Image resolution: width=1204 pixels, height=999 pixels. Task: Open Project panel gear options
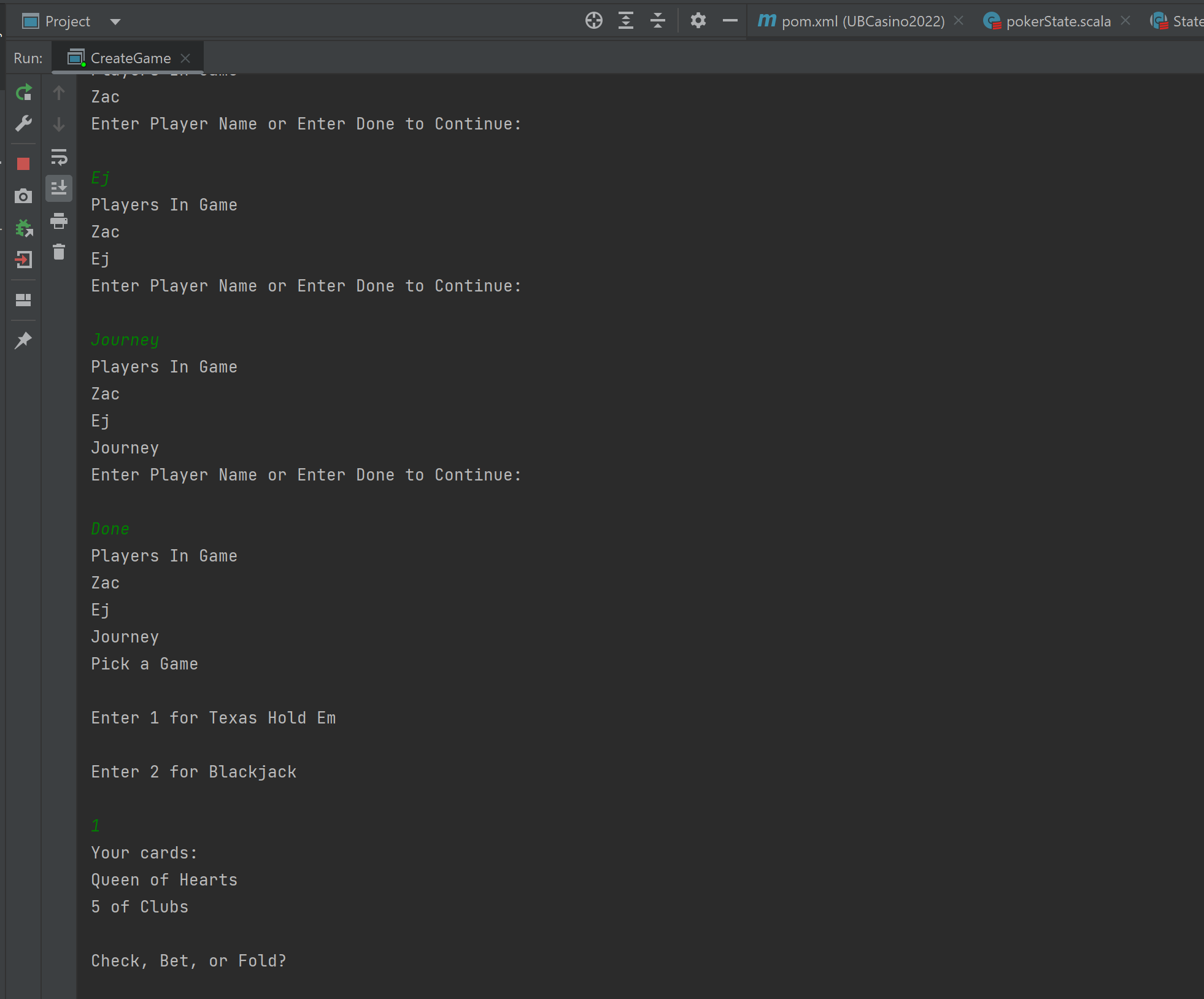(x=698, y=21)
